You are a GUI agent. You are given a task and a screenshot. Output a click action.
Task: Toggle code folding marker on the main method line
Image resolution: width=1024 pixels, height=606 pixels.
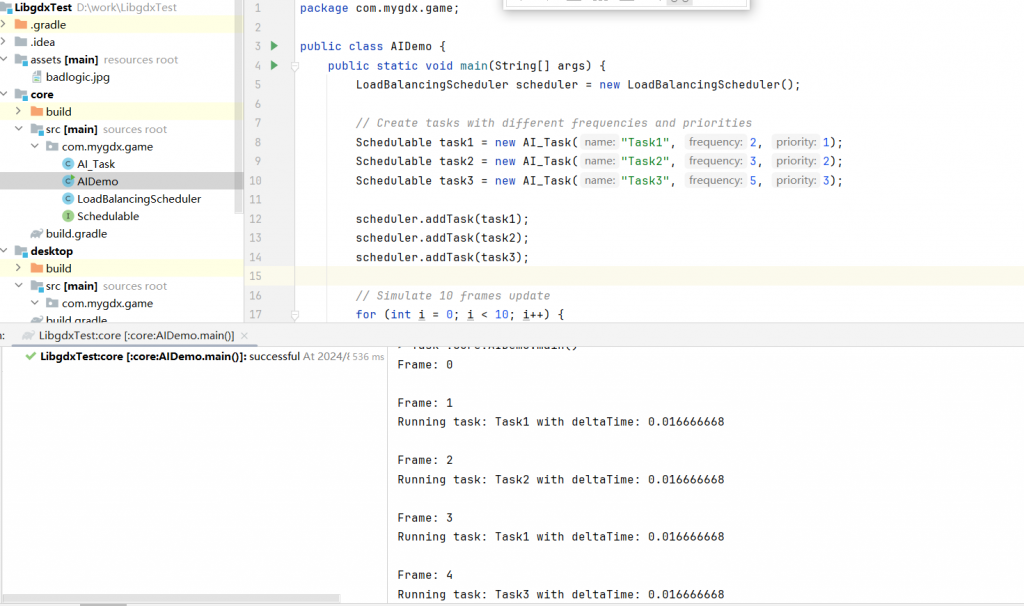click(x=295, y=66)
